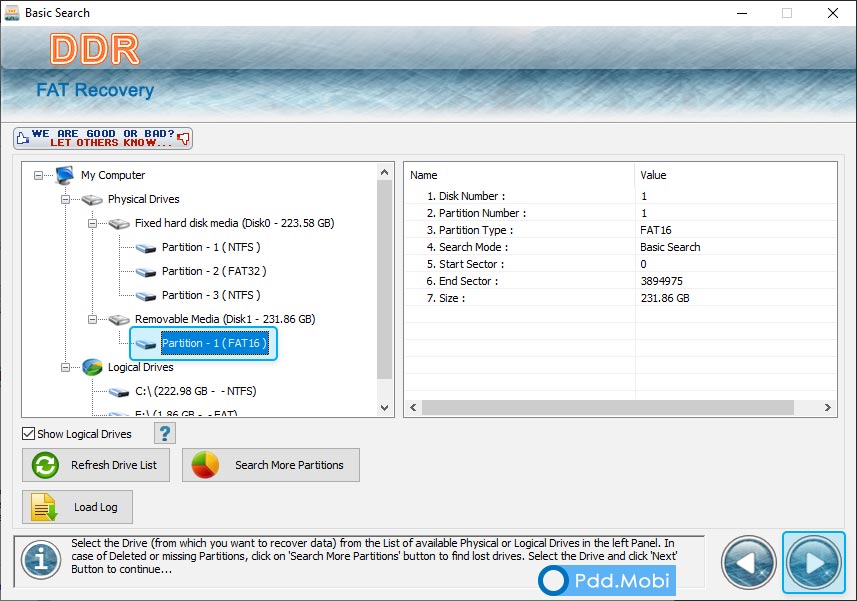Select the '4. Search Mode :' row
Viewport: 857px width, 601px height.
pos(621,247)
